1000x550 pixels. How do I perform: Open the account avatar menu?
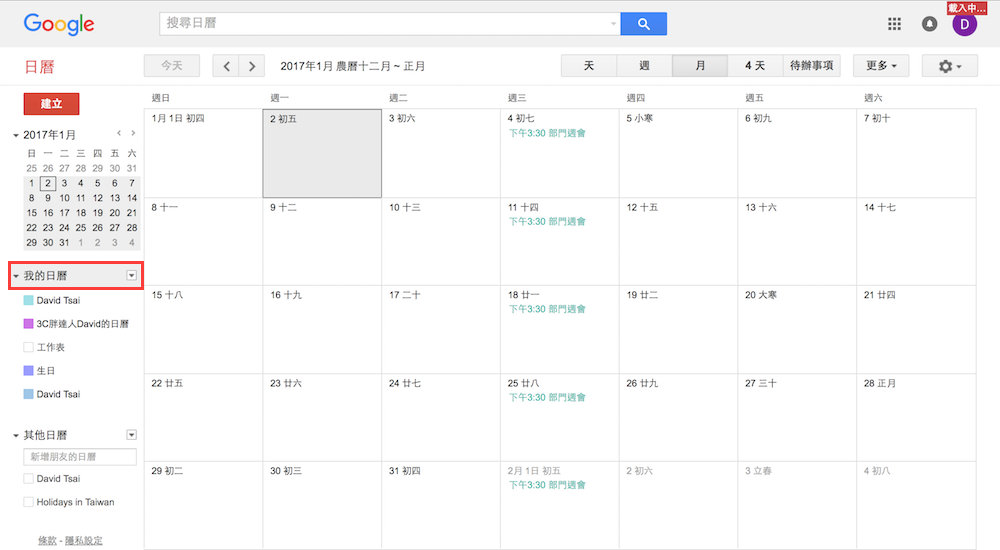964,24
